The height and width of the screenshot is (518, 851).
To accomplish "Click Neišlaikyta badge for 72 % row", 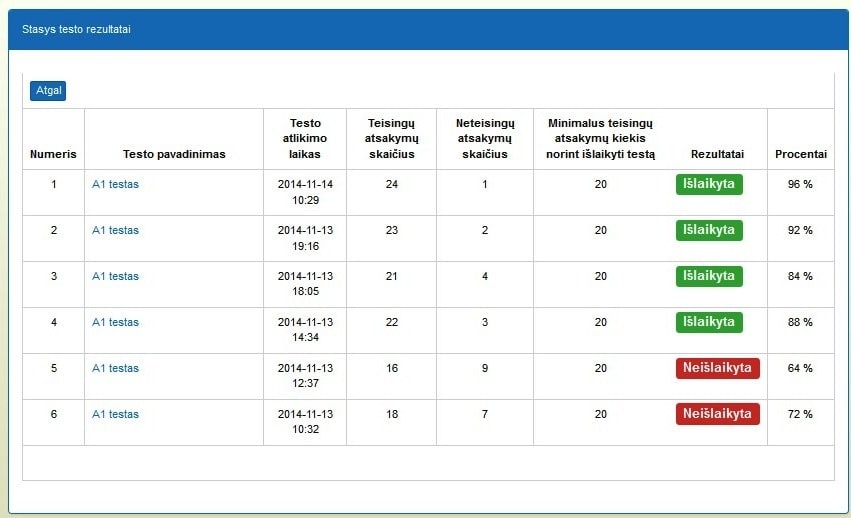I will pyautogui.click(x=717, y=414).
